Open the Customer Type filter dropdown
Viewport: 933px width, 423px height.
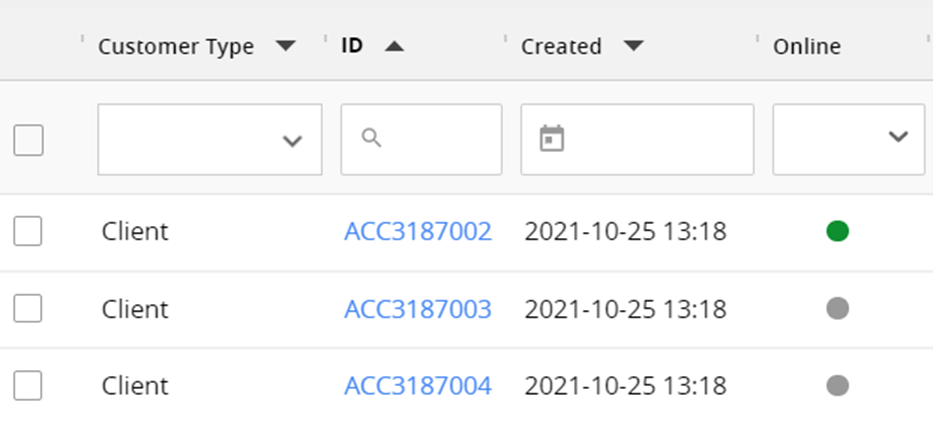pyautogui.click(x=210, y=140)
